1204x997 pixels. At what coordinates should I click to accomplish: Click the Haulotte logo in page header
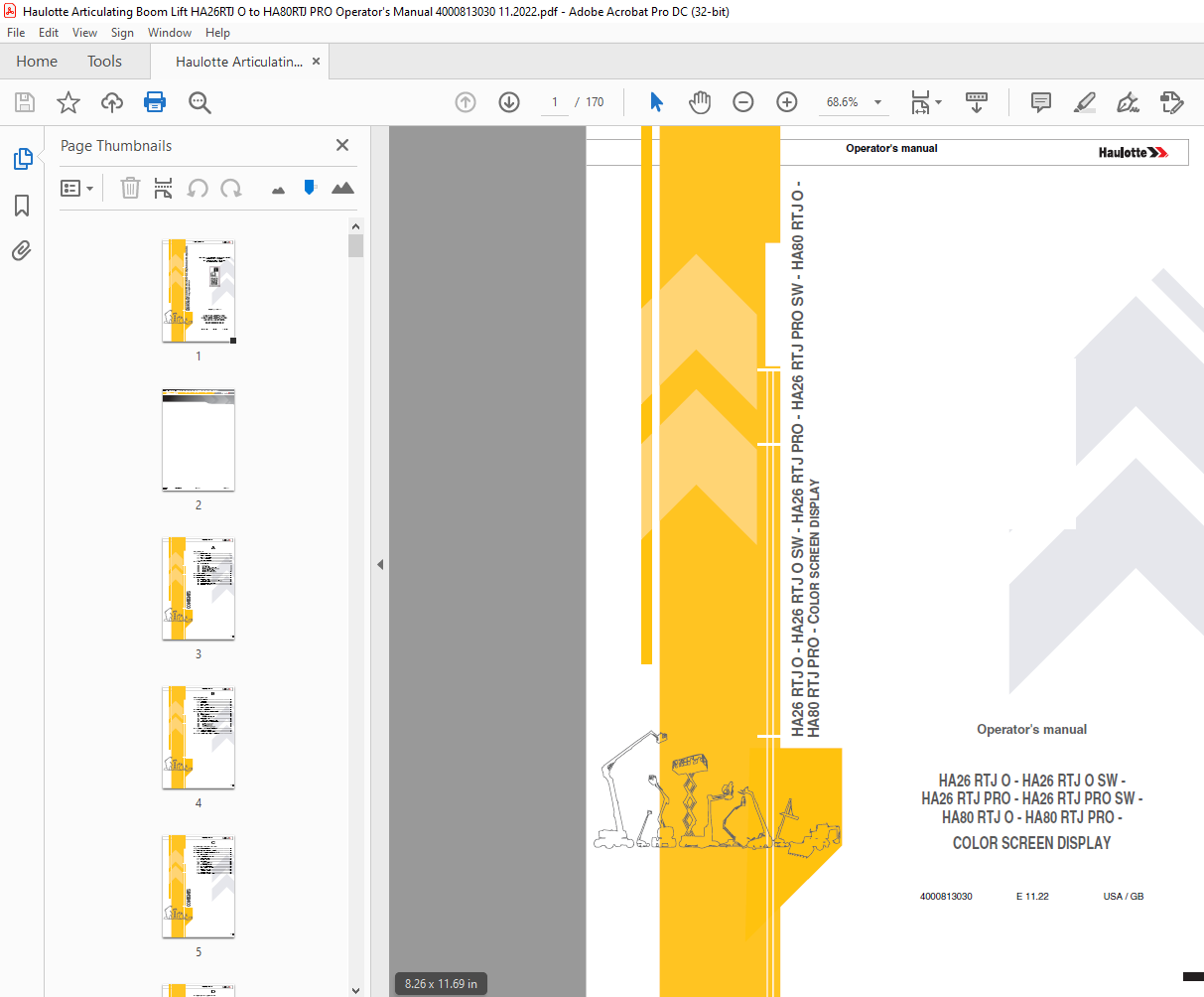[1134, 152]
